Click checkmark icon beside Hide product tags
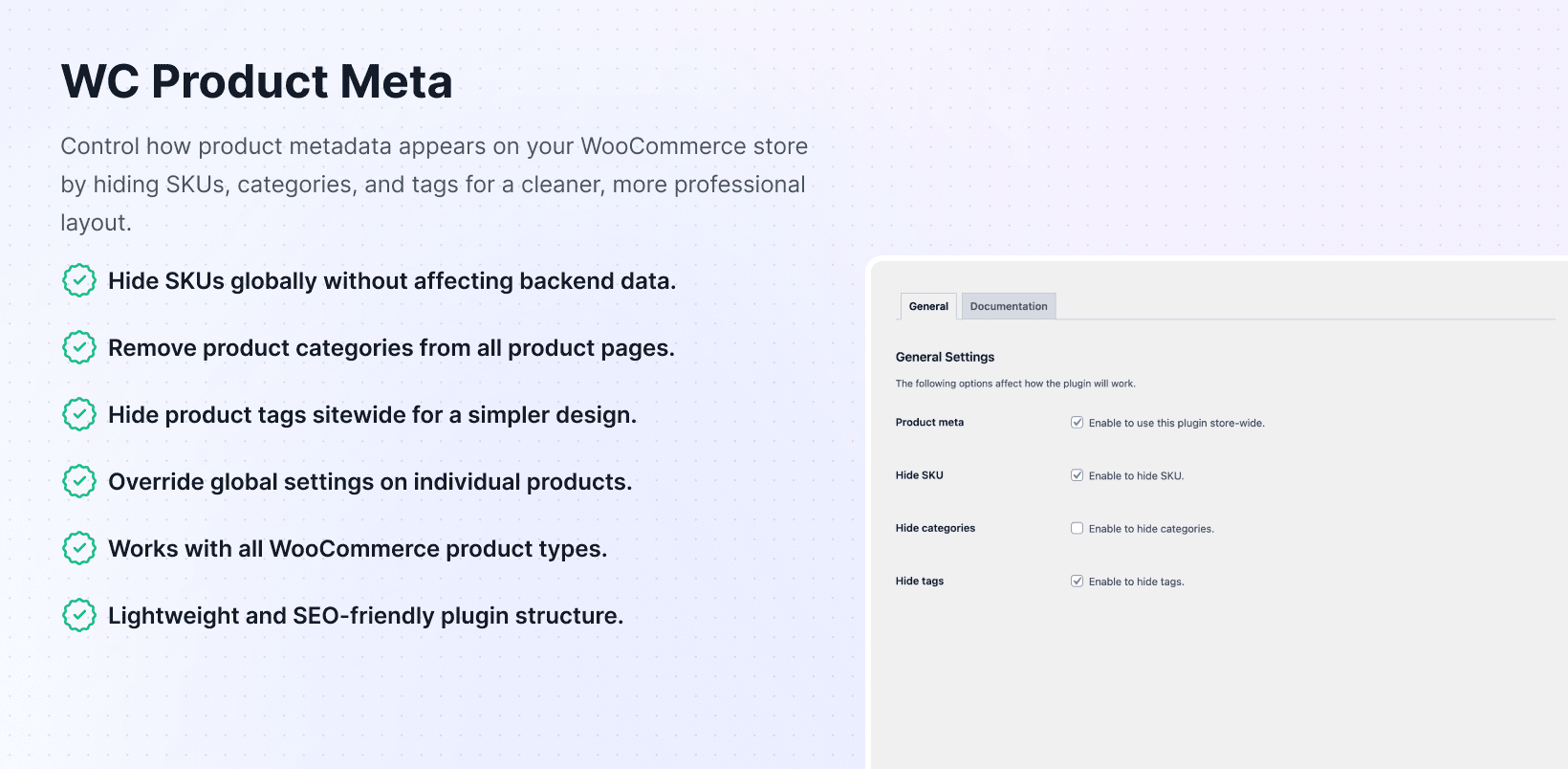Viewport: 1568px width, 769px height. click(79, 415)
